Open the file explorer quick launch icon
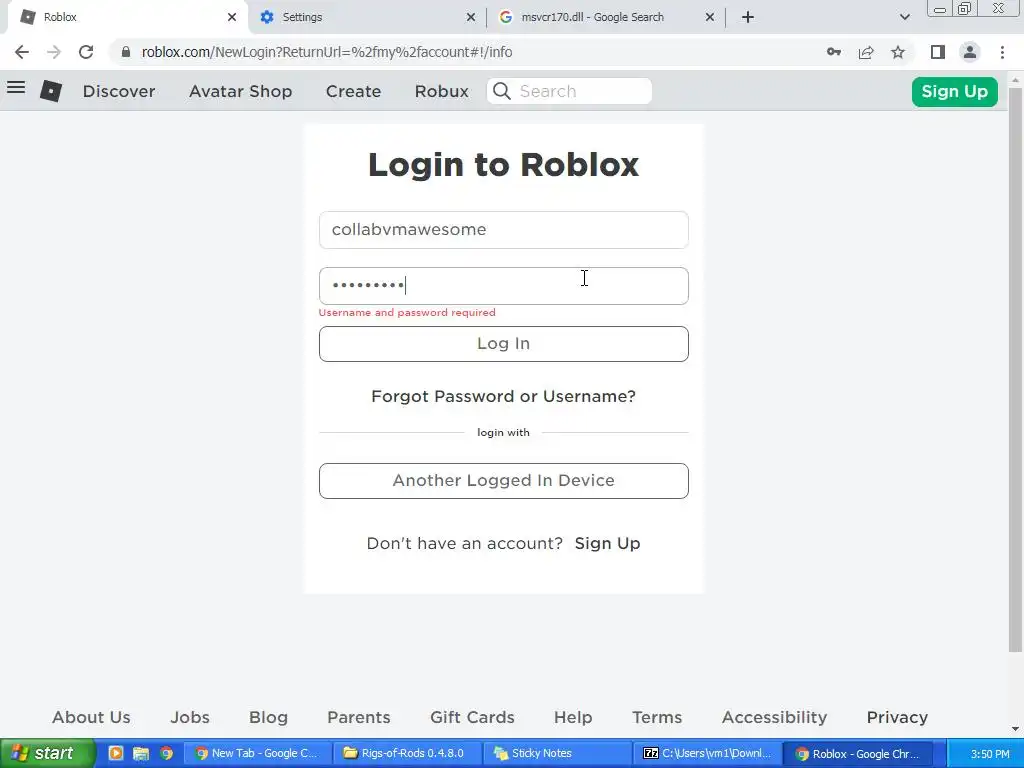Image resolution: width=1024 pixels, height=768 pixels. click(141, 754)
